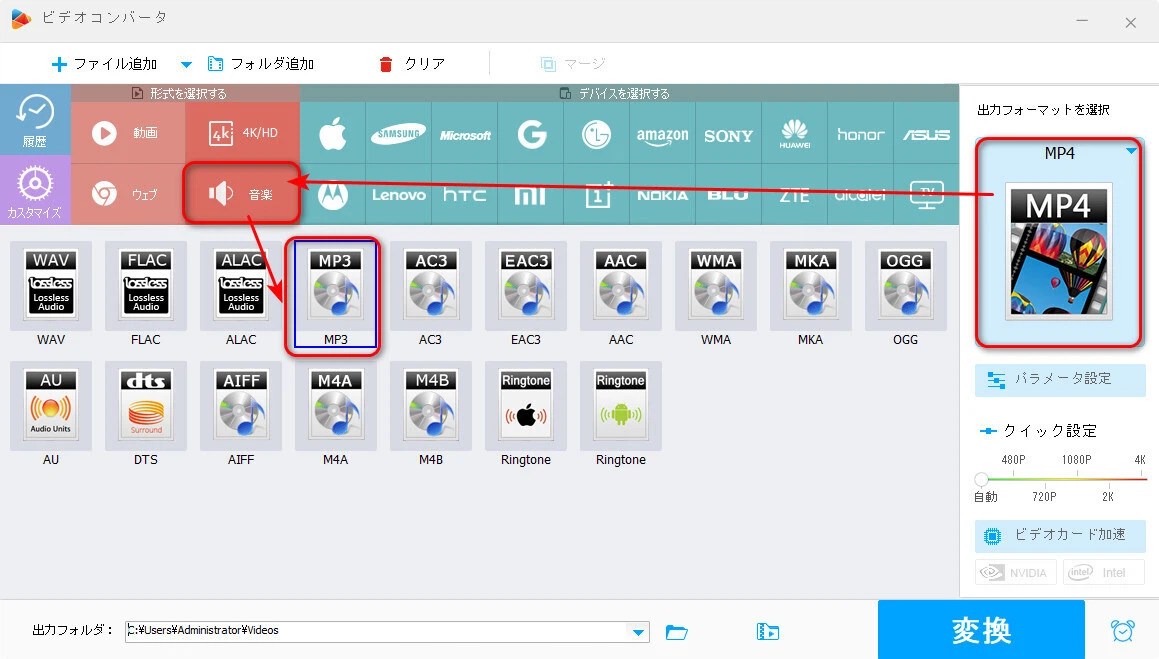Open the Apple device category
The image size is (1159, 659).
click(x=333, y=134)
